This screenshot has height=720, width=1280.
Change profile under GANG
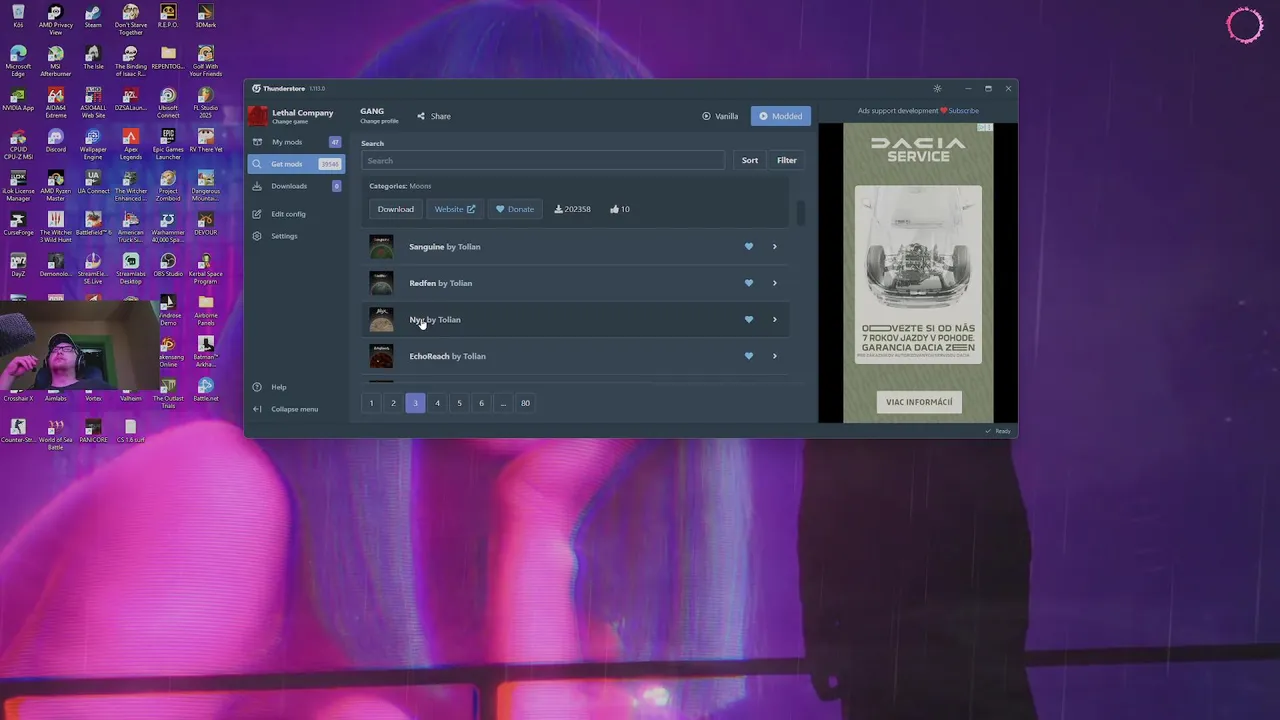click(x=379, y=121)
